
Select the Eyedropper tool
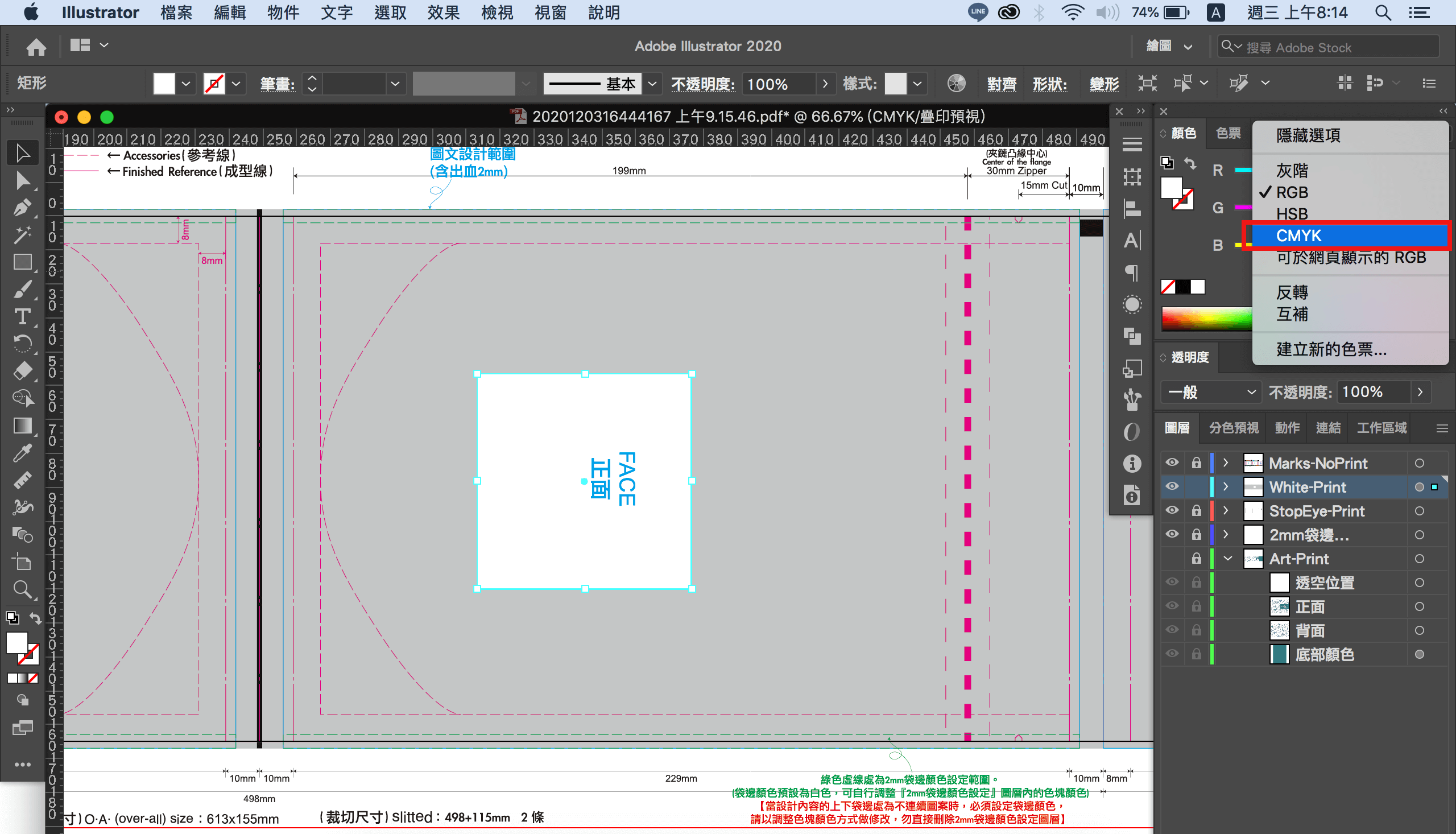click(x=22, y=453)
